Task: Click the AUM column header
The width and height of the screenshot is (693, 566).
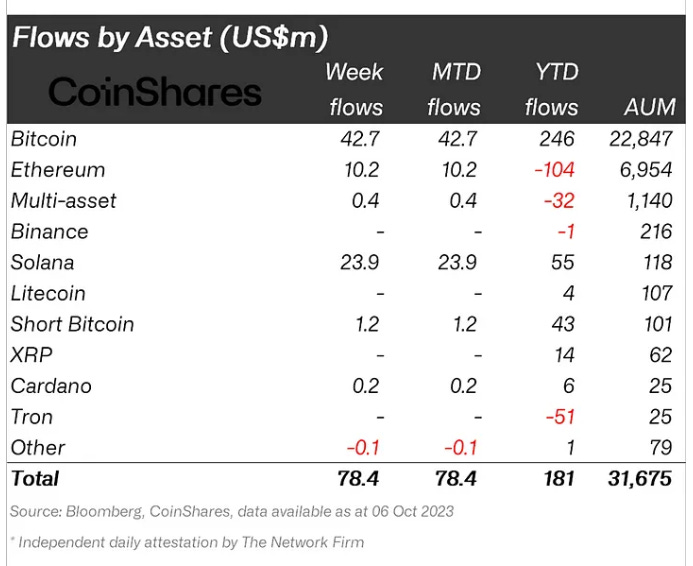Action: (650, 107)
